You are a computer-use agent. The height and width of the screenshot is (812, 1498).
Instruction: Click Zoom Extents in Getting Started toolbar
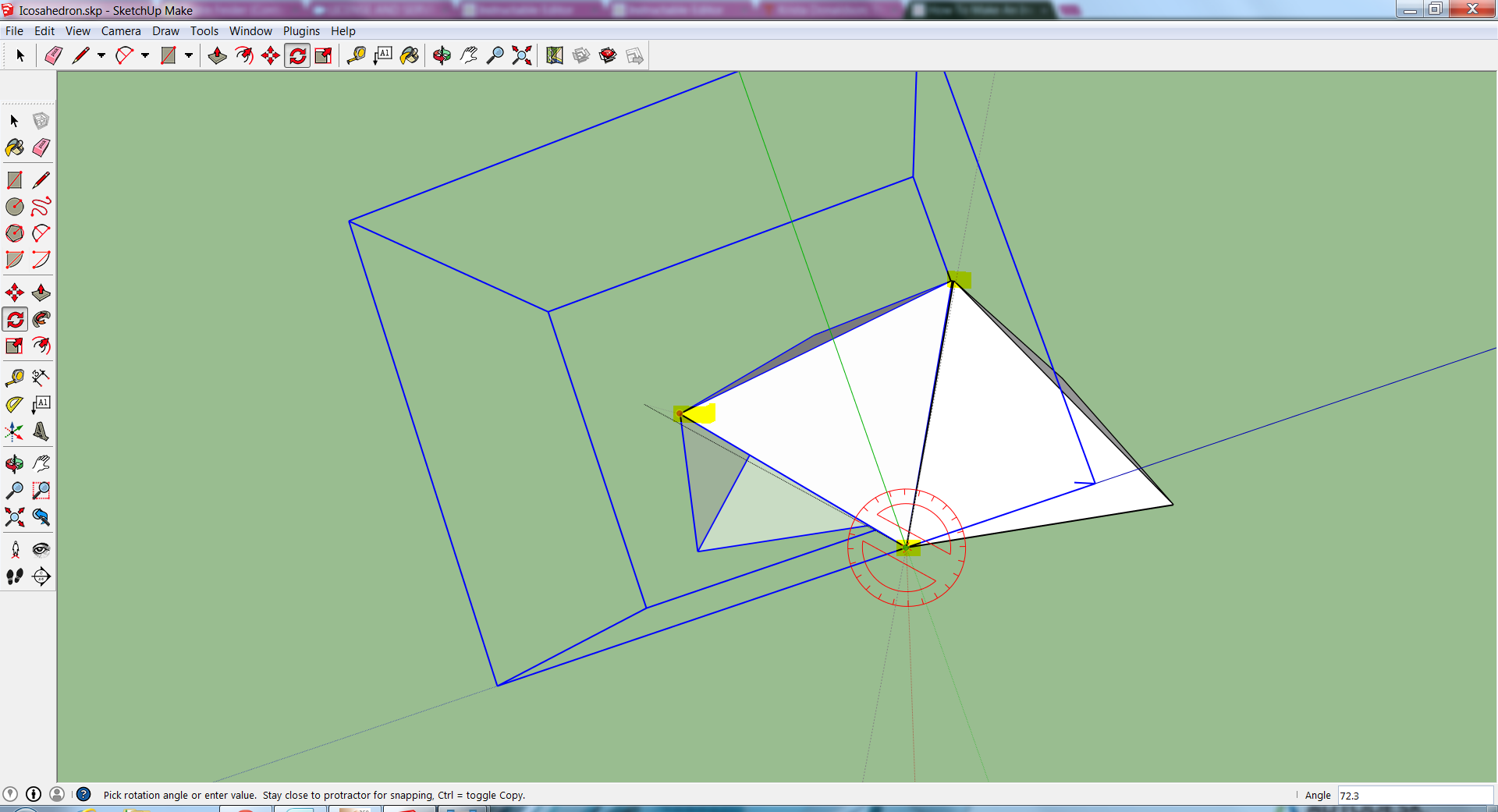pyautogui.click(x=522, y=55)
